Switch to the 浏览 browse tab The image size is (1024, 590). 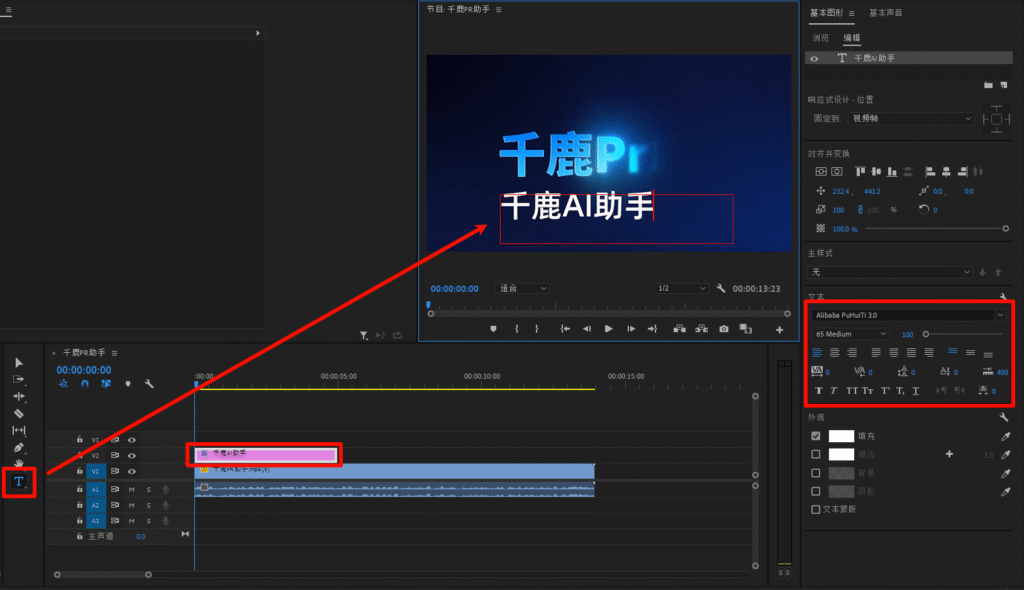[821, 37]
